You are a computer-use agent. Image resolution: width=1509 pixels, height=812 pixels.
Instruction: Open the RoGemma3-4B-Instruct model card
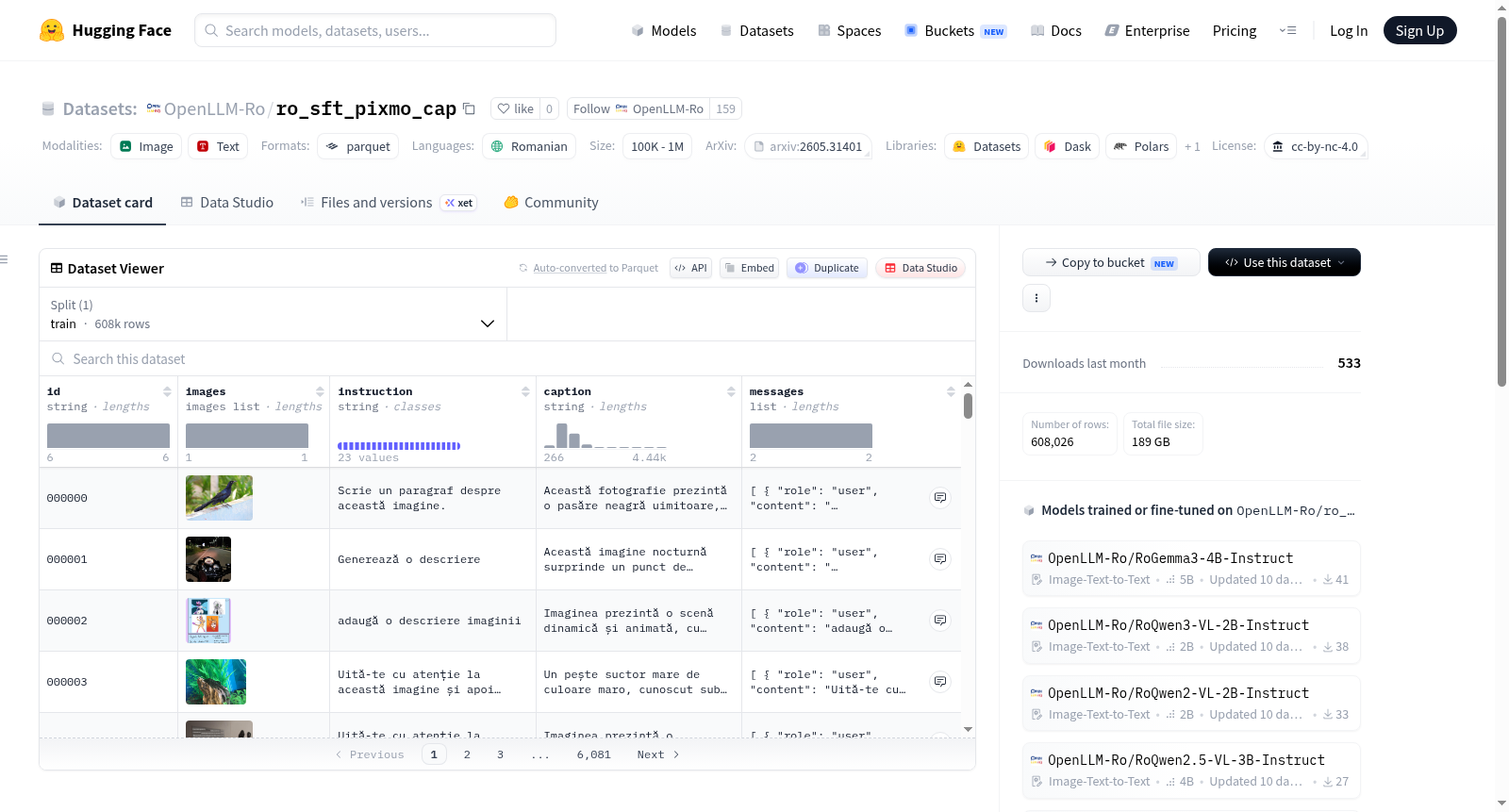point(1191,568)
